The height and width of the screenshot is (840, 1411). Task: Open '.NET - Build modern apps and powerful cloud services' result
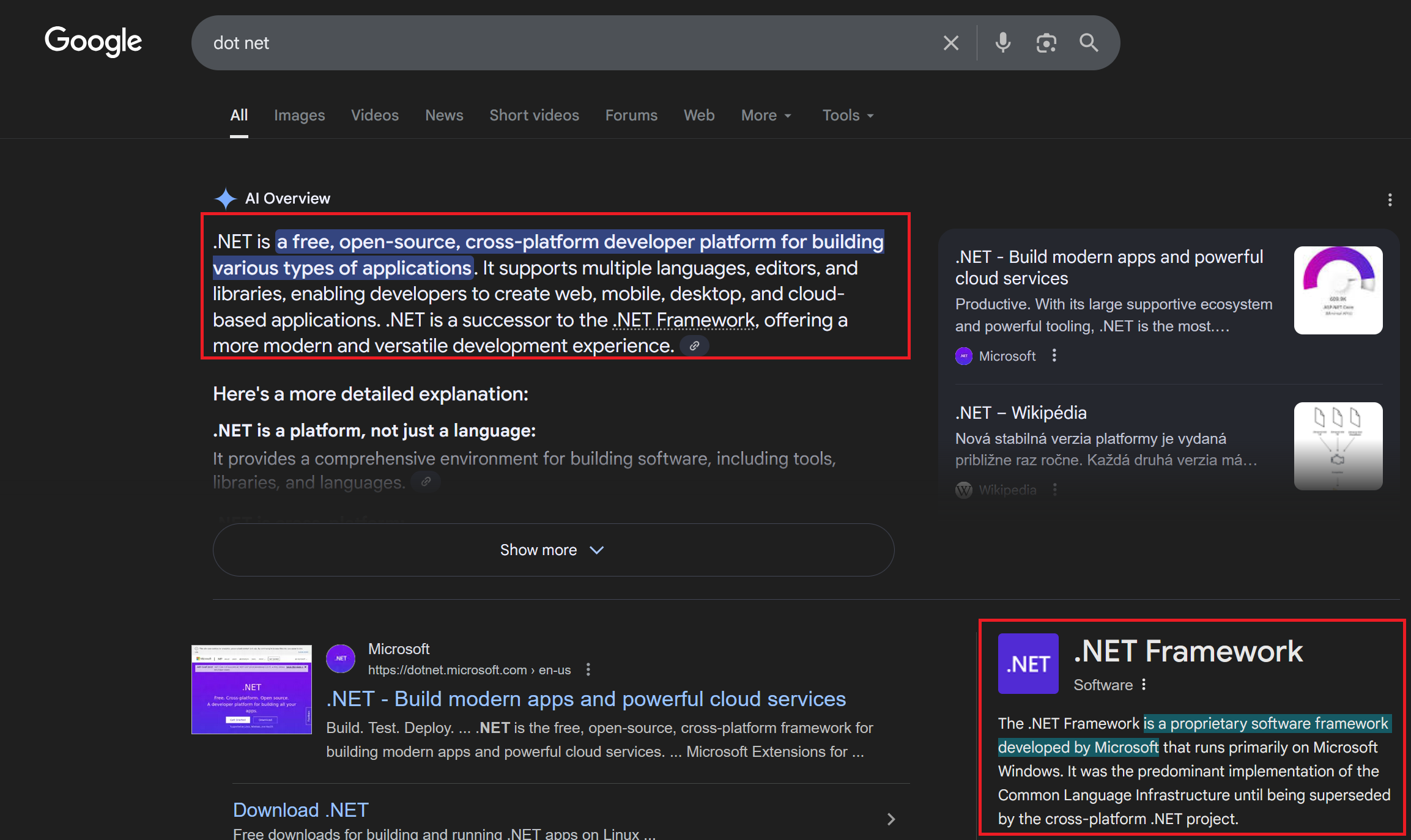tap(586, 699)
